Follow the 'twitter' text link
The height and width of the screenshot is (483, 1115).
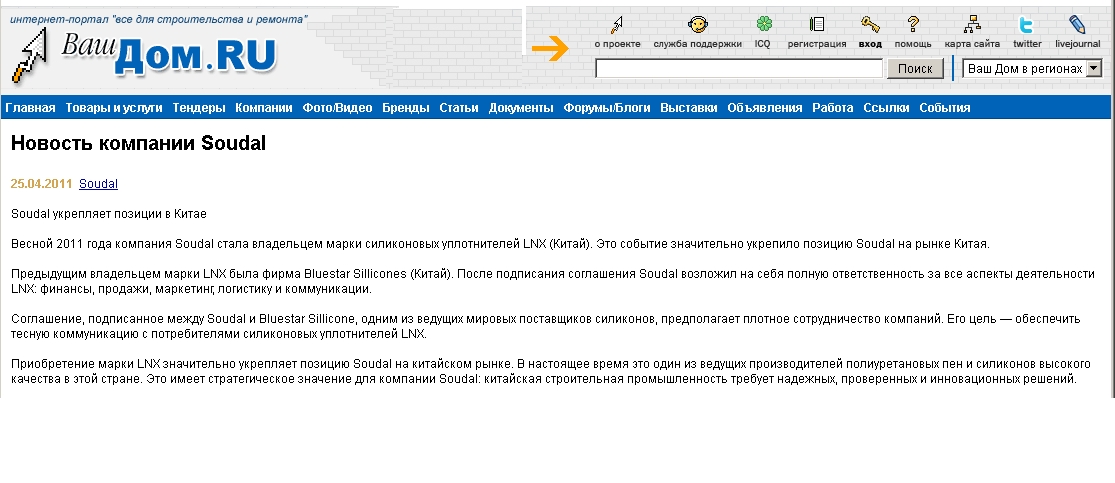tap(1028, 44)
